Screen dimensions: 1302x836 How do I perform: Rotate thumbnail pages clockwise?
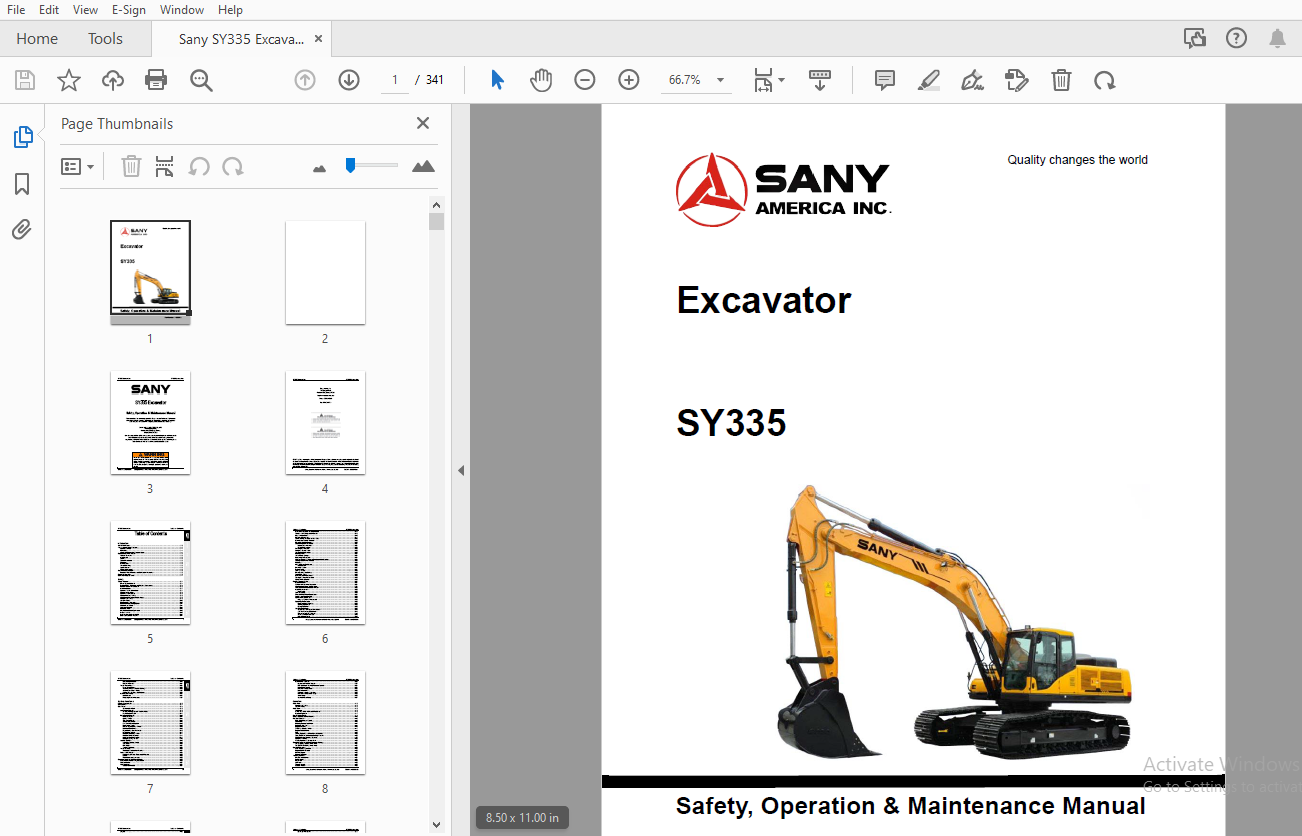[233, 166]
